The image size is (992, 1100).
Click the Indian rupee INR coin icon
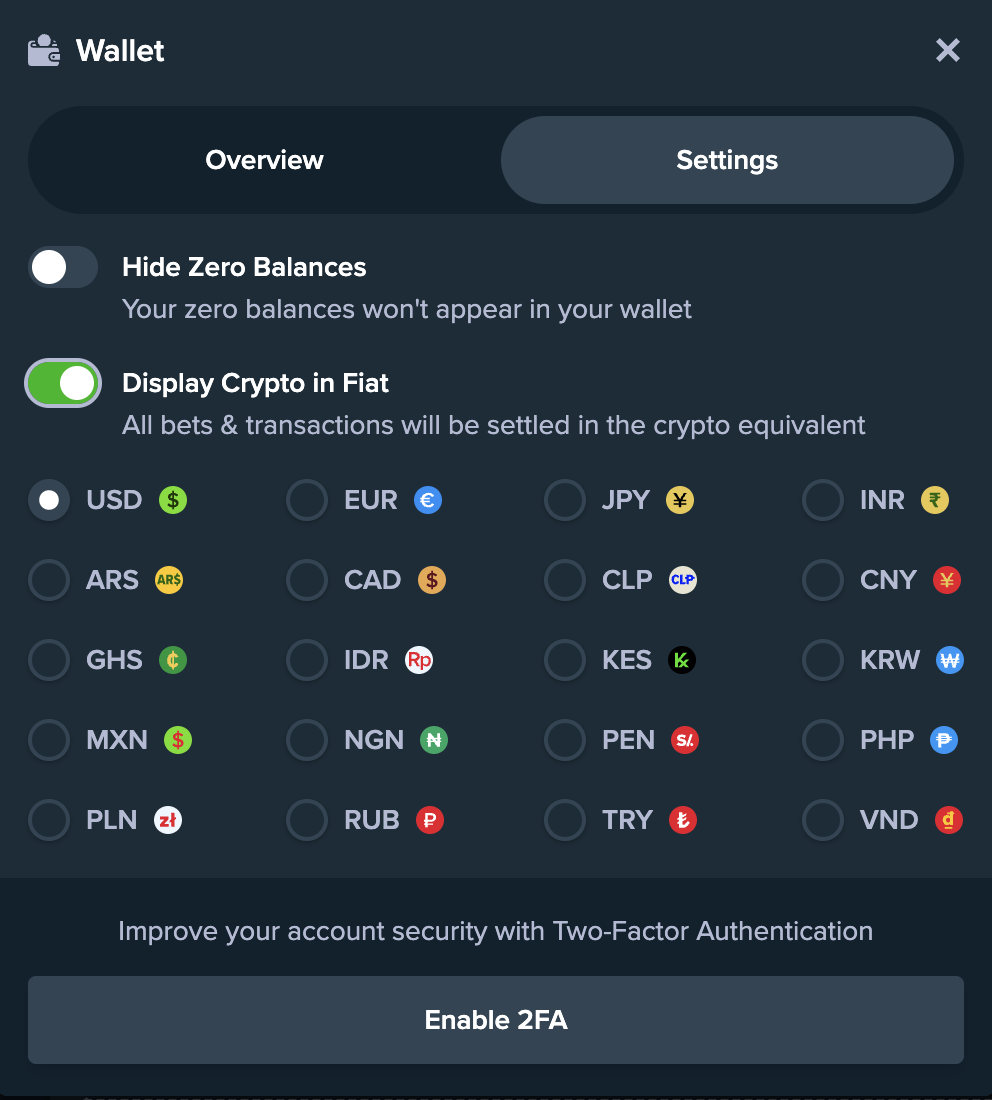[935, 500]
